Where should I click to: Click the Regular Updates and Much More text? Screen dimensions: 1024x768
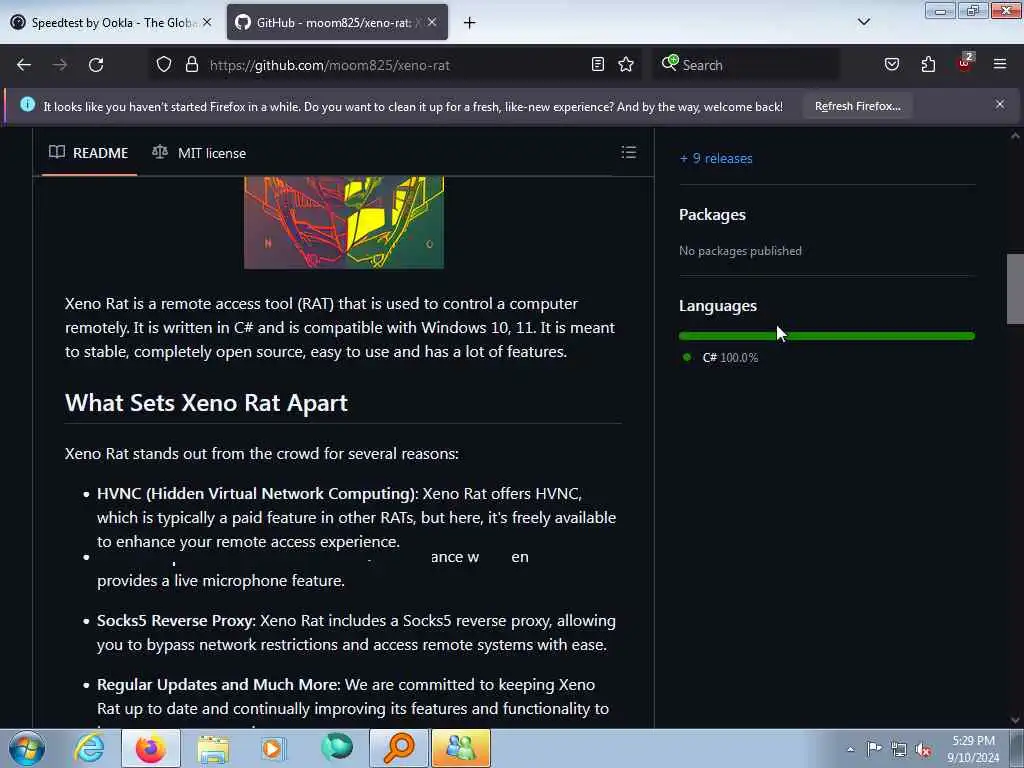[x=218, y=684]
